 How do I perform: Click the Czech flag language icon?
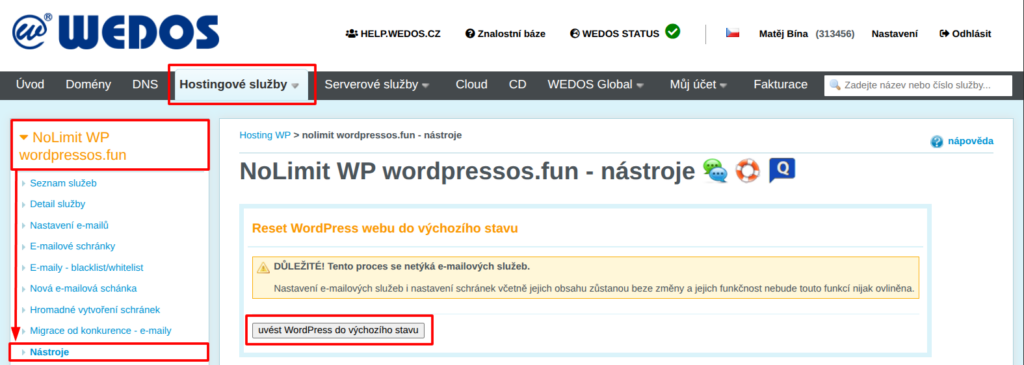733,33
